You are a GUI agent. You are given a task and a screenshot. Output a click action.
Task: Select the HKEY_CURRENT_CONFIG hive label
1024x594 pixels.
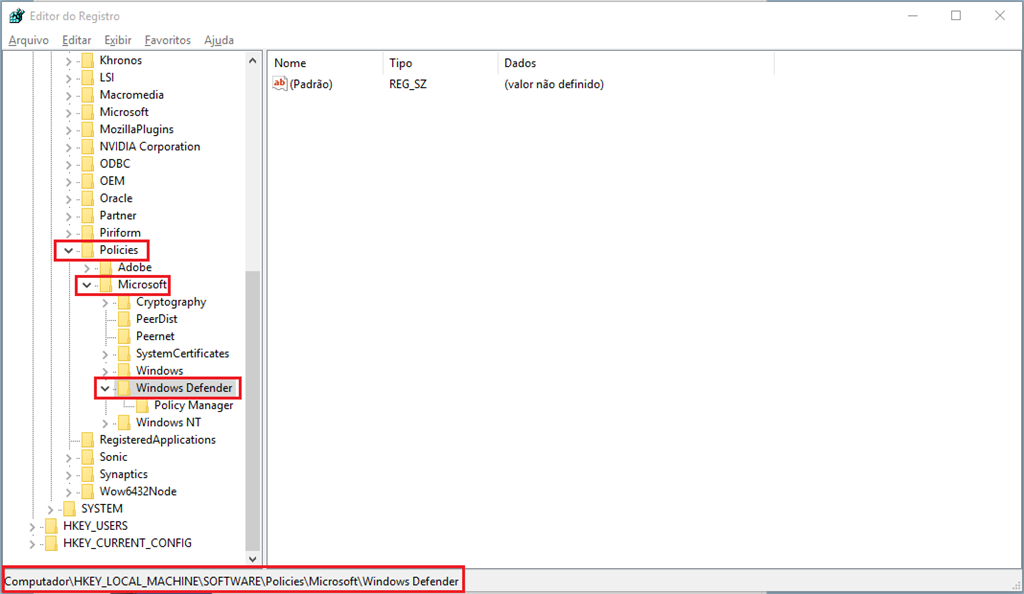pyautogui.click(x=127, y=543)
